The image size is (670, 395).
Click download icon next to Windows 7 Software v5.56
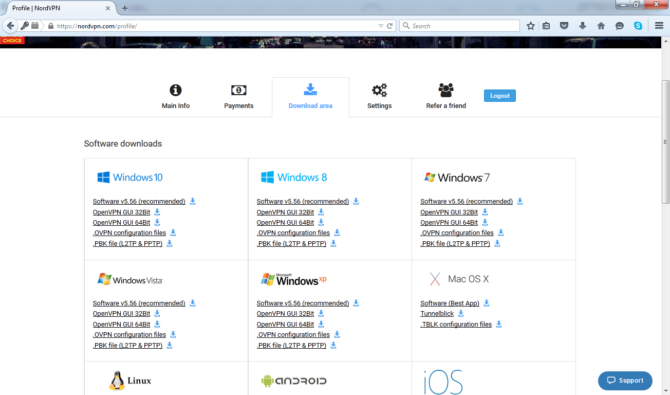coord(520,201)
